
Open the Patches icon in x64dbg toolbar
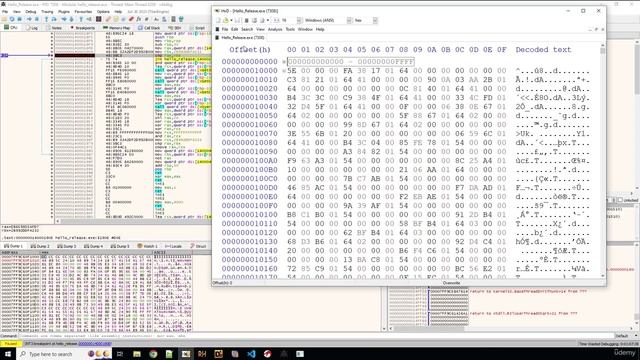(108, 19)
